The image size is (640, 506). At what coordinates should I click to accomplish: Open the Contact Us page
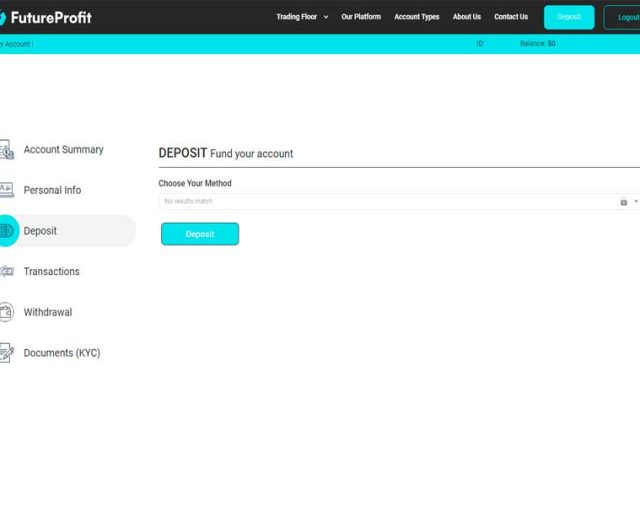pyautogui.click(x=511, y=17)
